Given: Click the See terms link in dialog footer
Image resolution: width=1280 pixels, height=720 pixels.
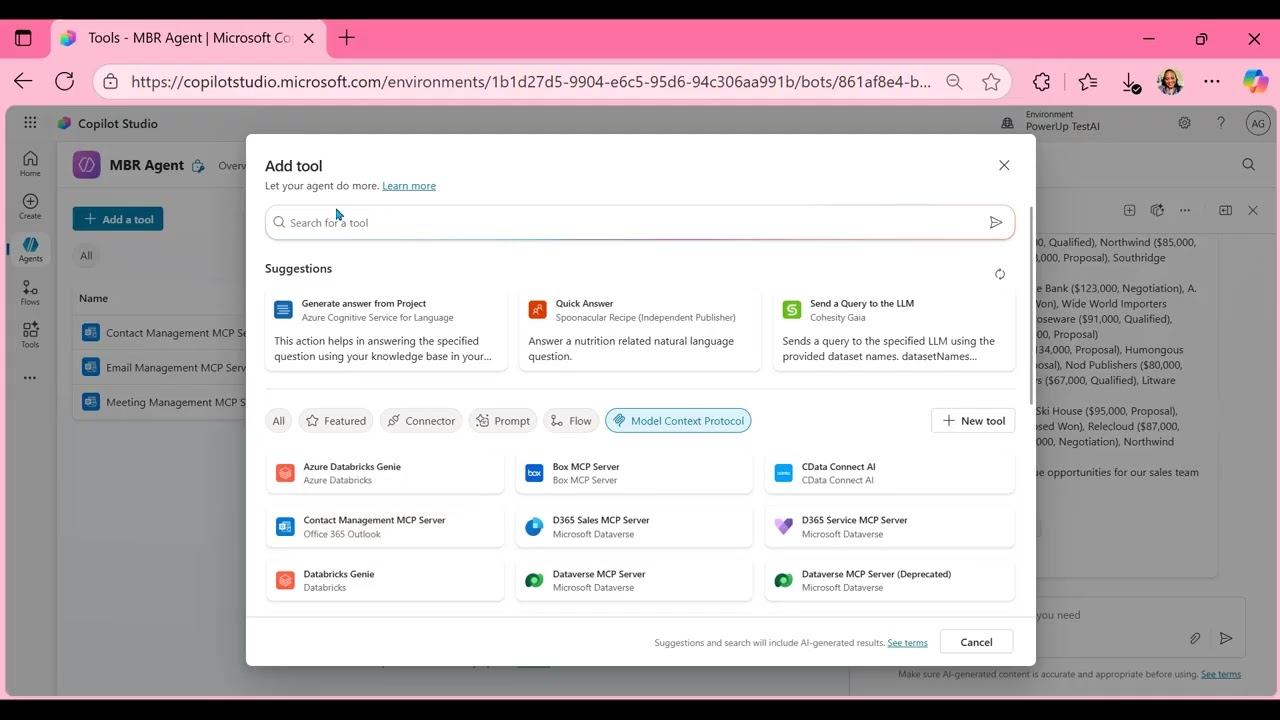Looking at the screenshot, I should coord(907,643).
